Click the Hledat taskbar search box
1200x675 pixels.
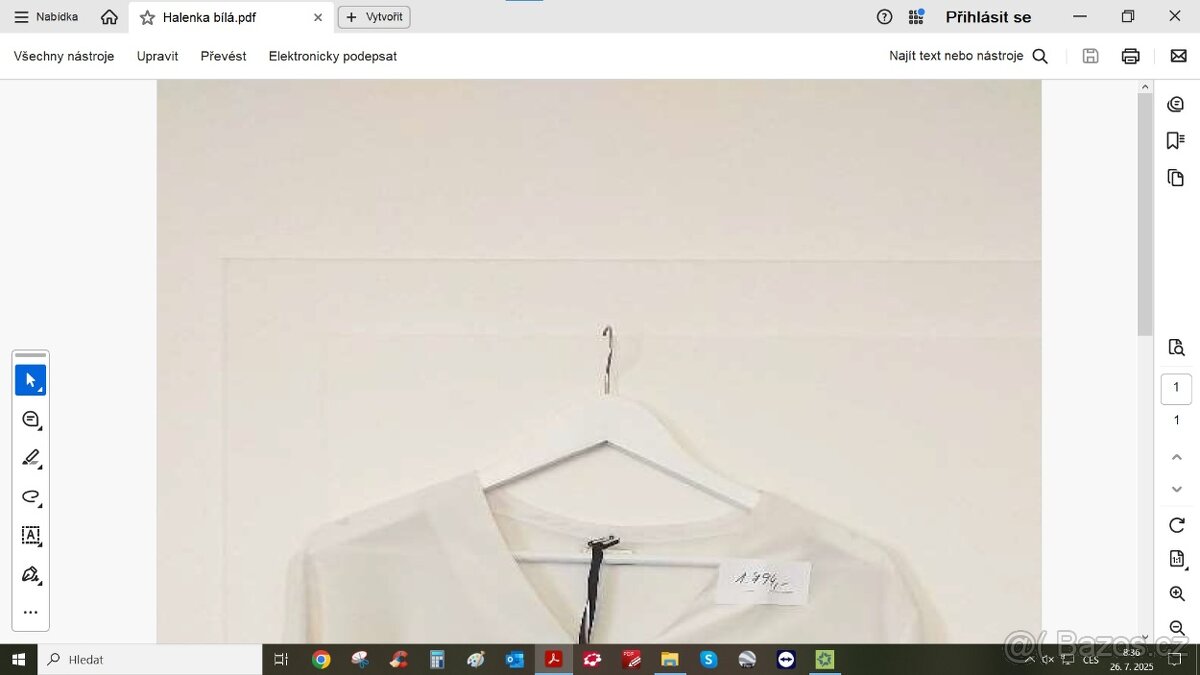pyautogui.click(x=150, y=659)
